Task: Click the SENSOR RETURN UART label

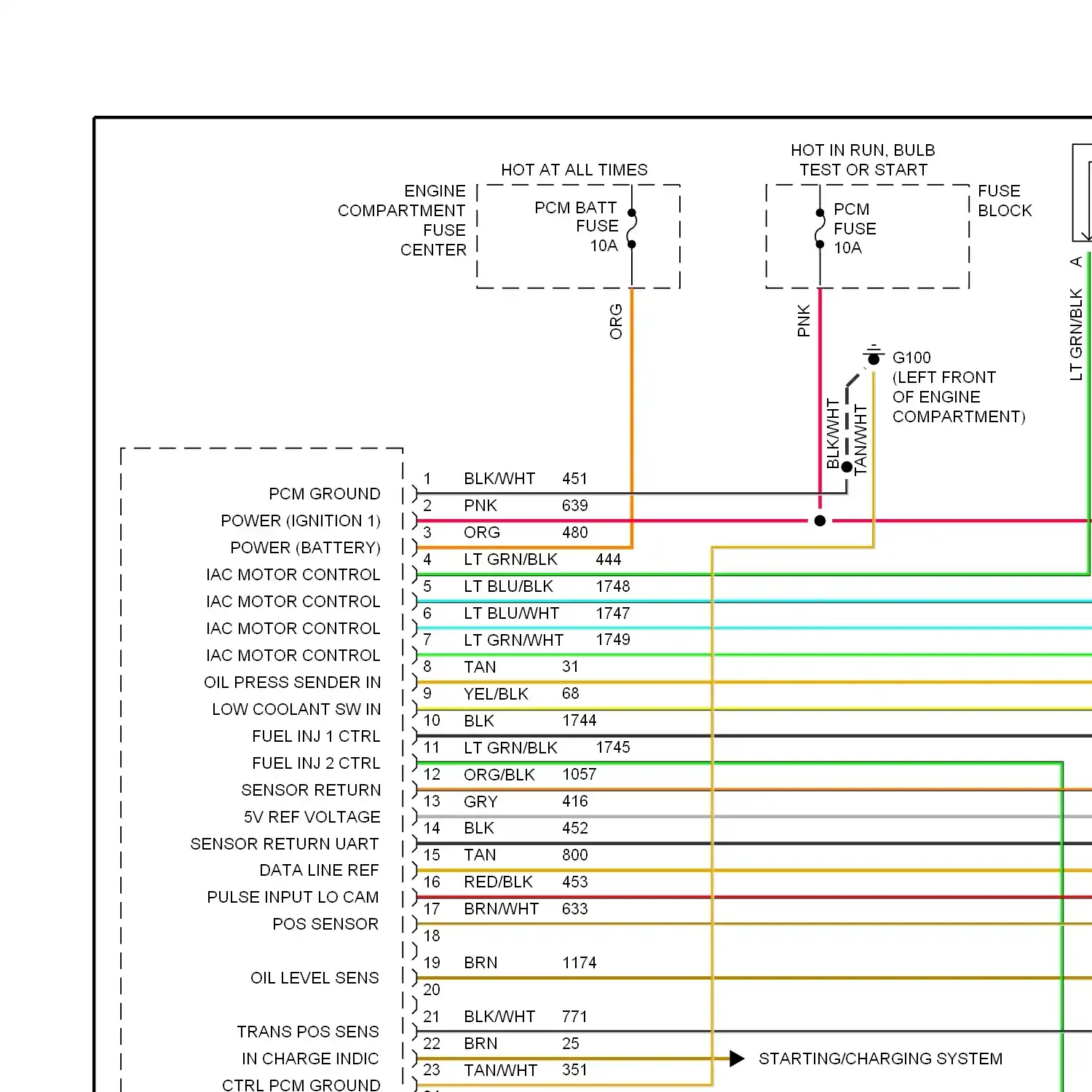Action: pos(285,844)
